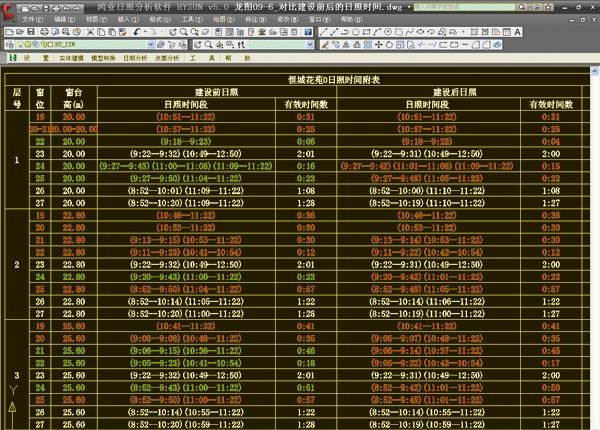This screenshot has height=430, width=600.
Task: Click the HYSUN green logo icon
Action: (13, 58)
